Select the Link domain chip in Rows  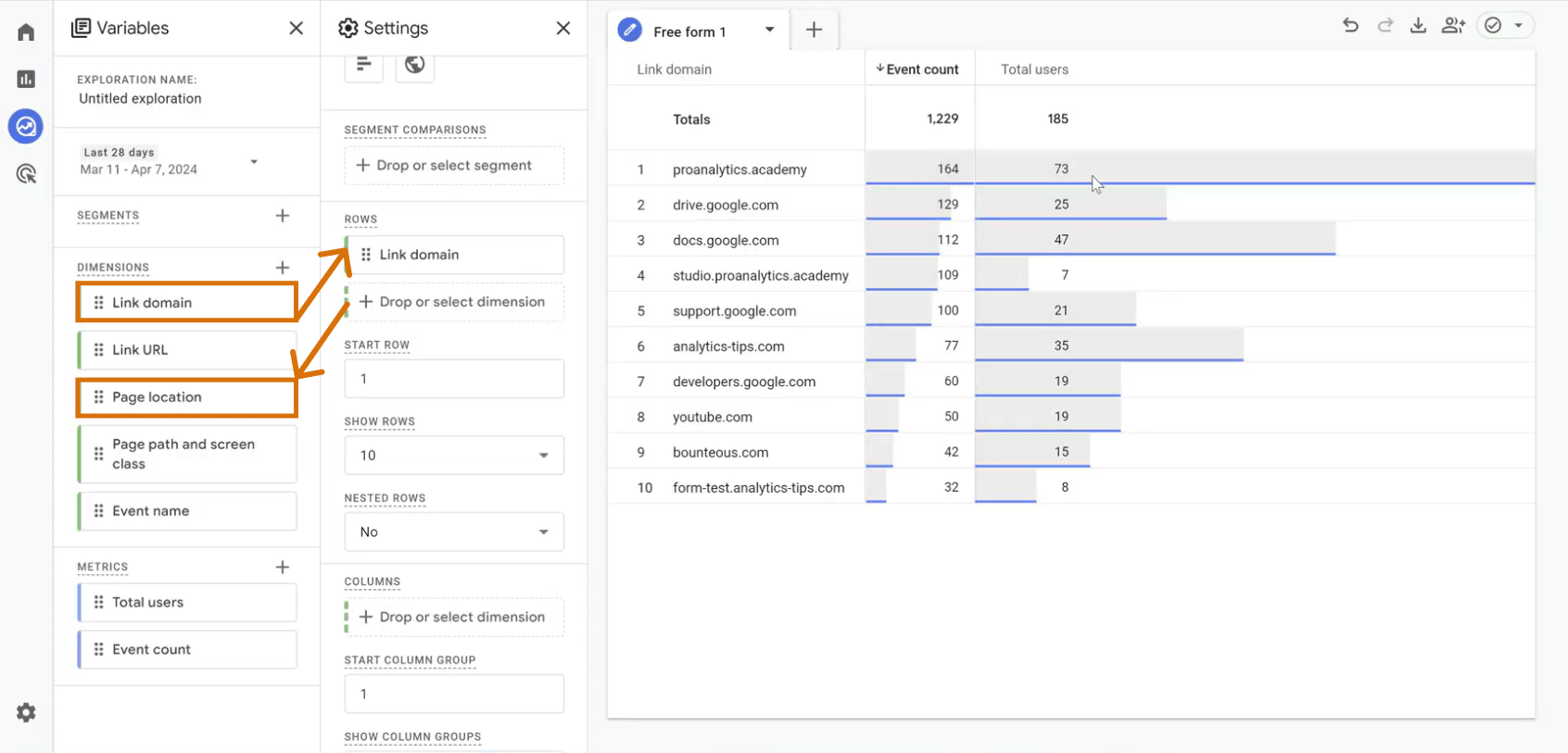pyautogui.click(x=454, y=255)
